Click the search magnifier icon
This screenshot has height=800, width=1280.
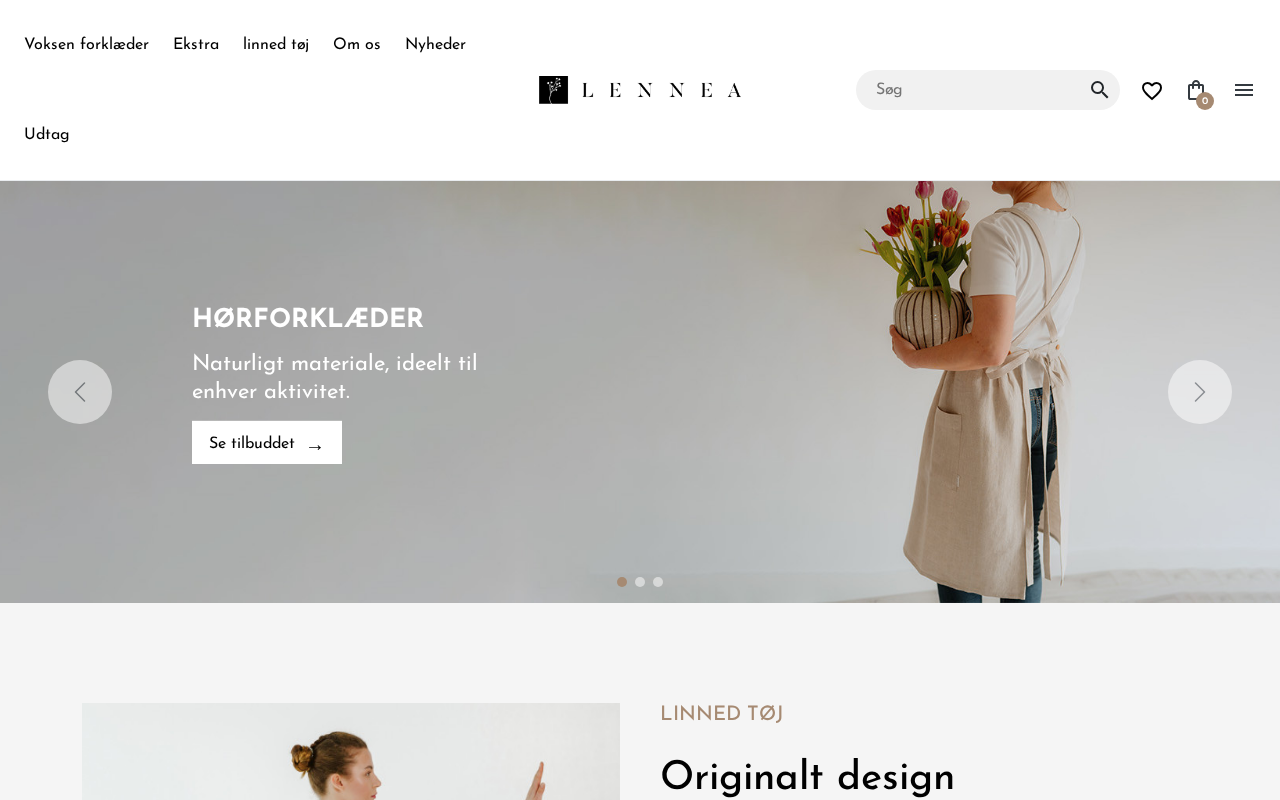coord(1099,90)
